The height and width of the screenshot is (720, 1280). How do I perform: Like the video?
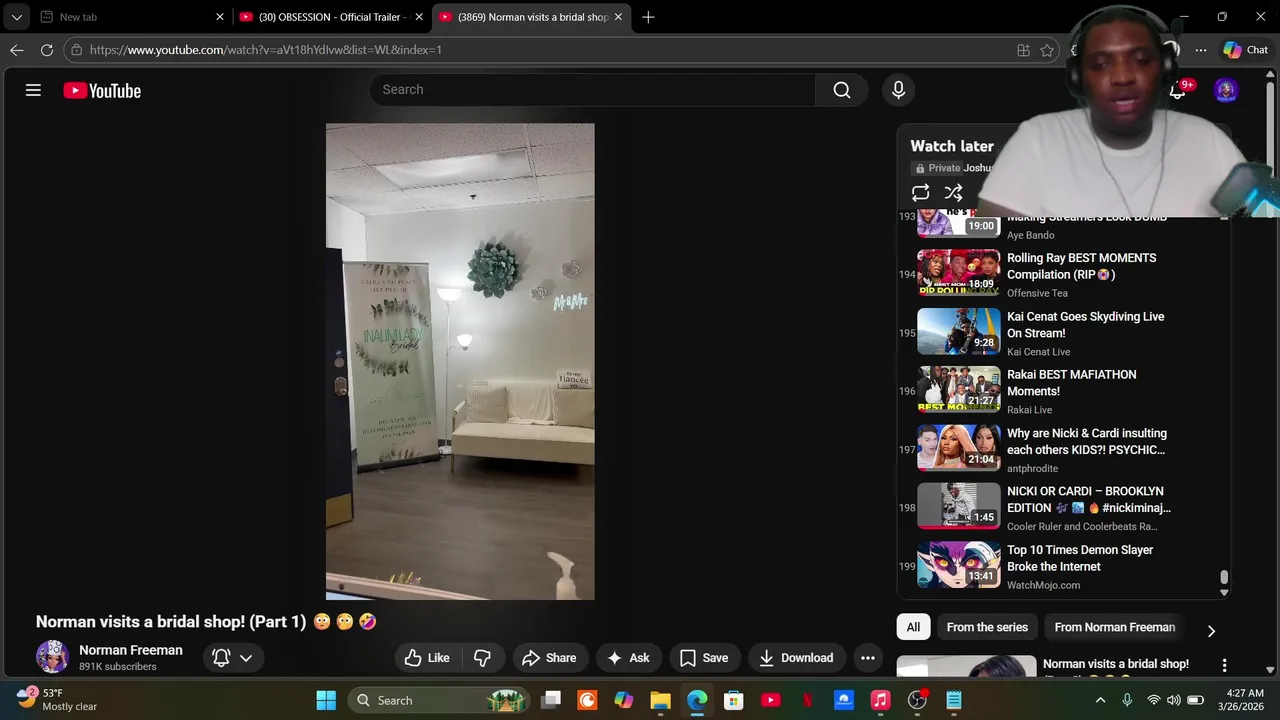click(427, 658)
